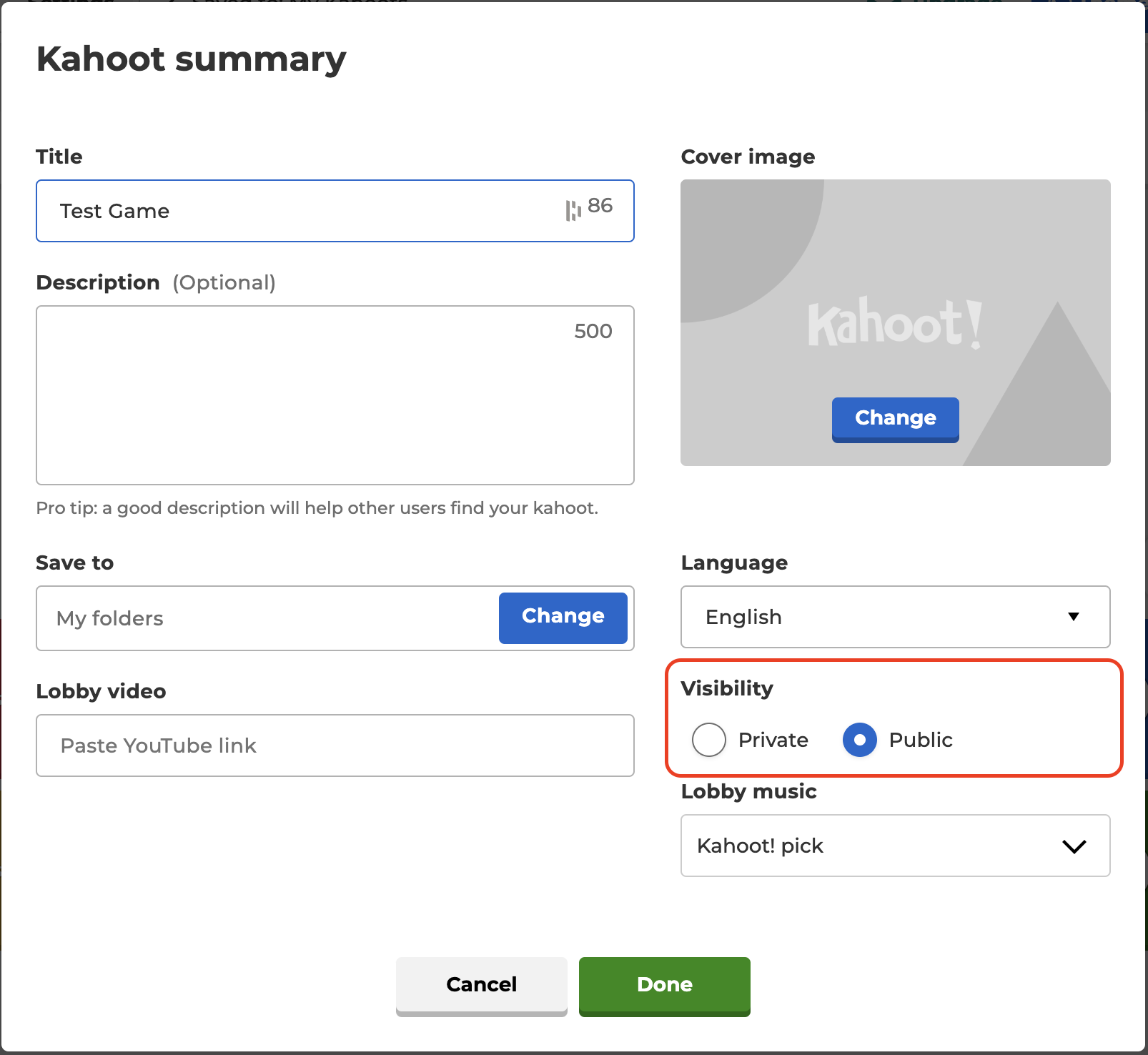The height and width of the screenshot is (1055, 1148).
Task: Select the Private visibility radio button
Action: [709, 740]
